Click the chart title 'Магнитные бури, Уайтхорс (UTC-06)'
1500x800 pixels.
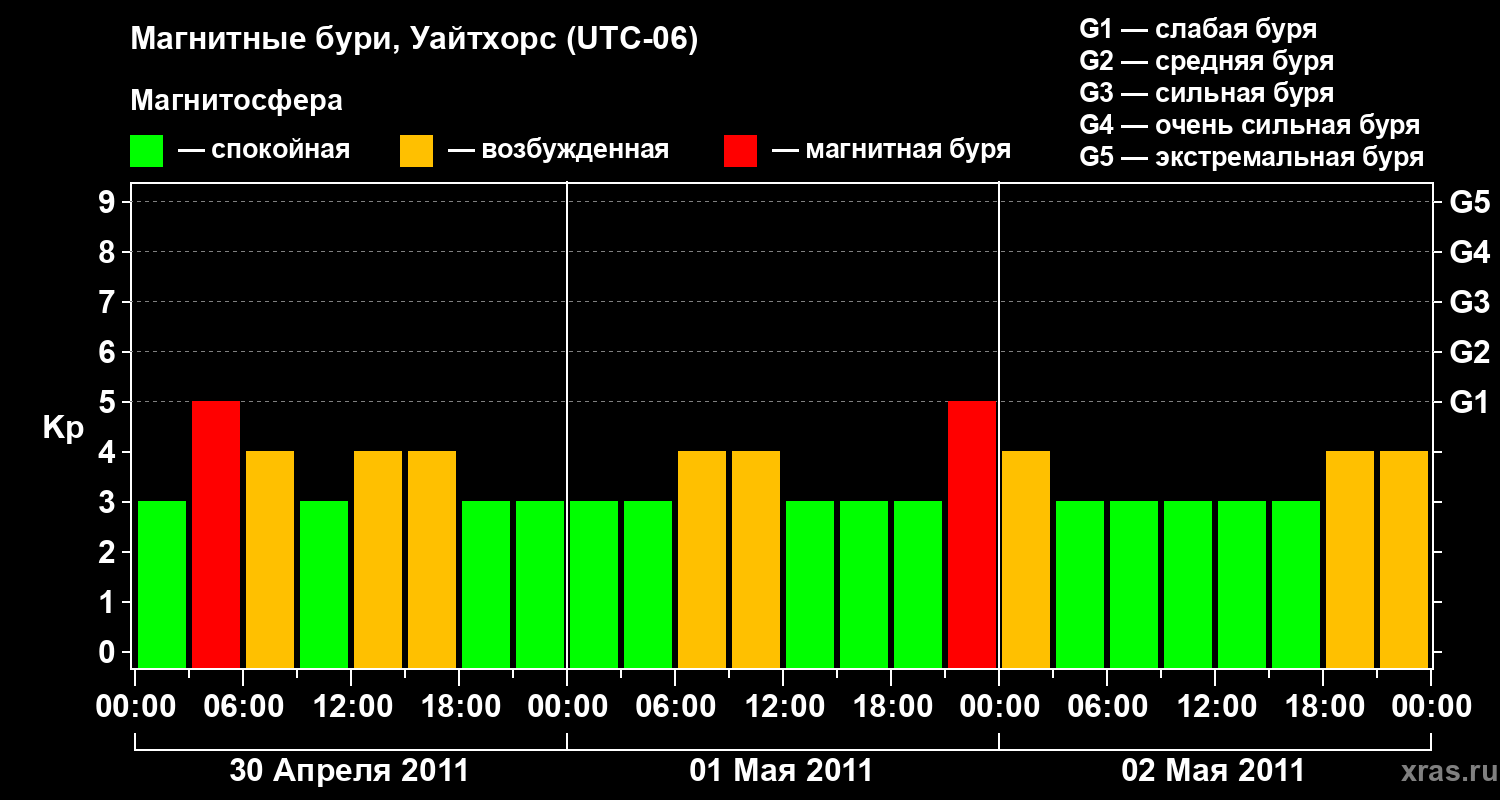pos(414,41)
